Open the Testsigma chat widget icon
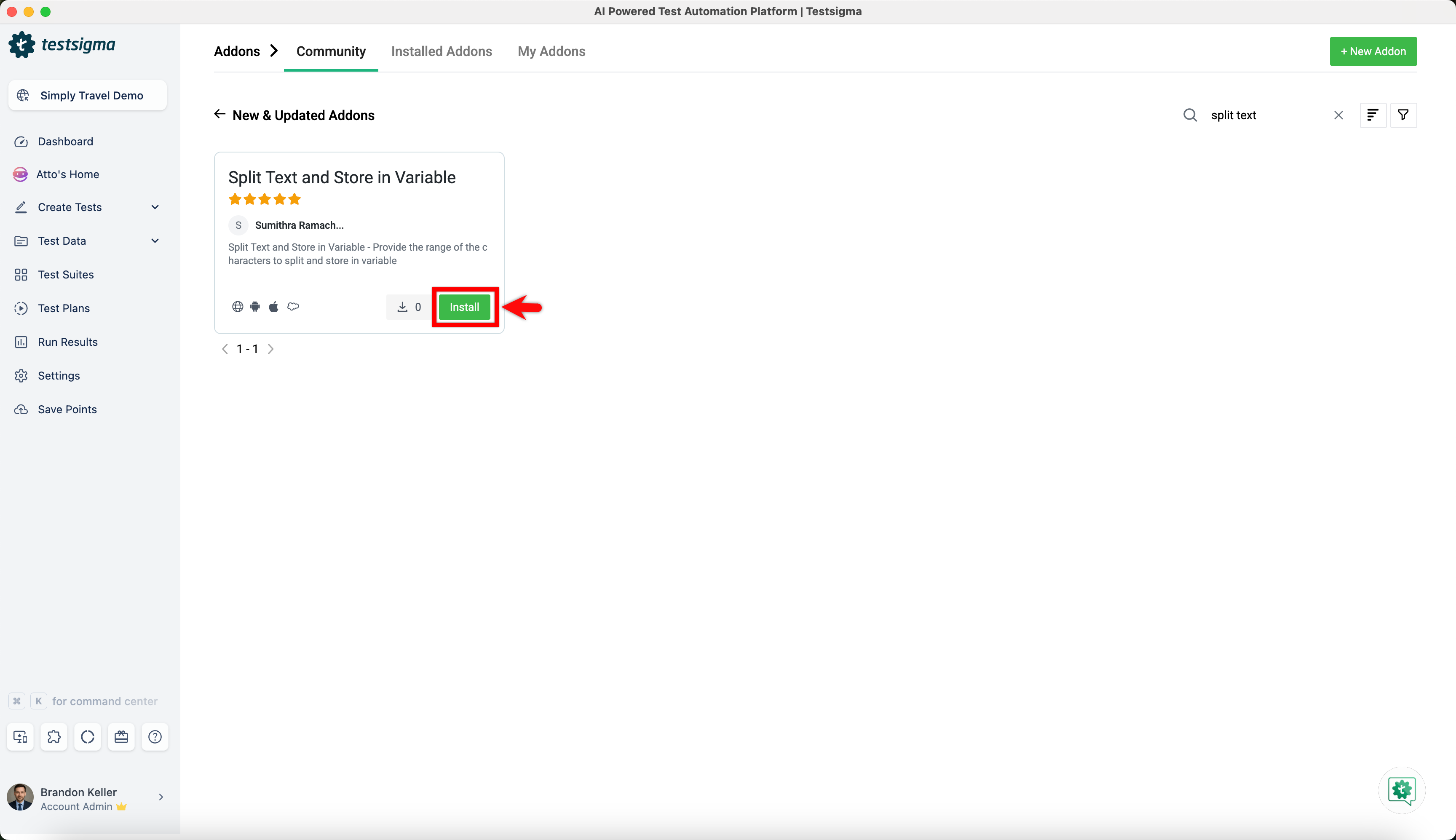This screenshot has height=840, width=1456. (1401, 790)
